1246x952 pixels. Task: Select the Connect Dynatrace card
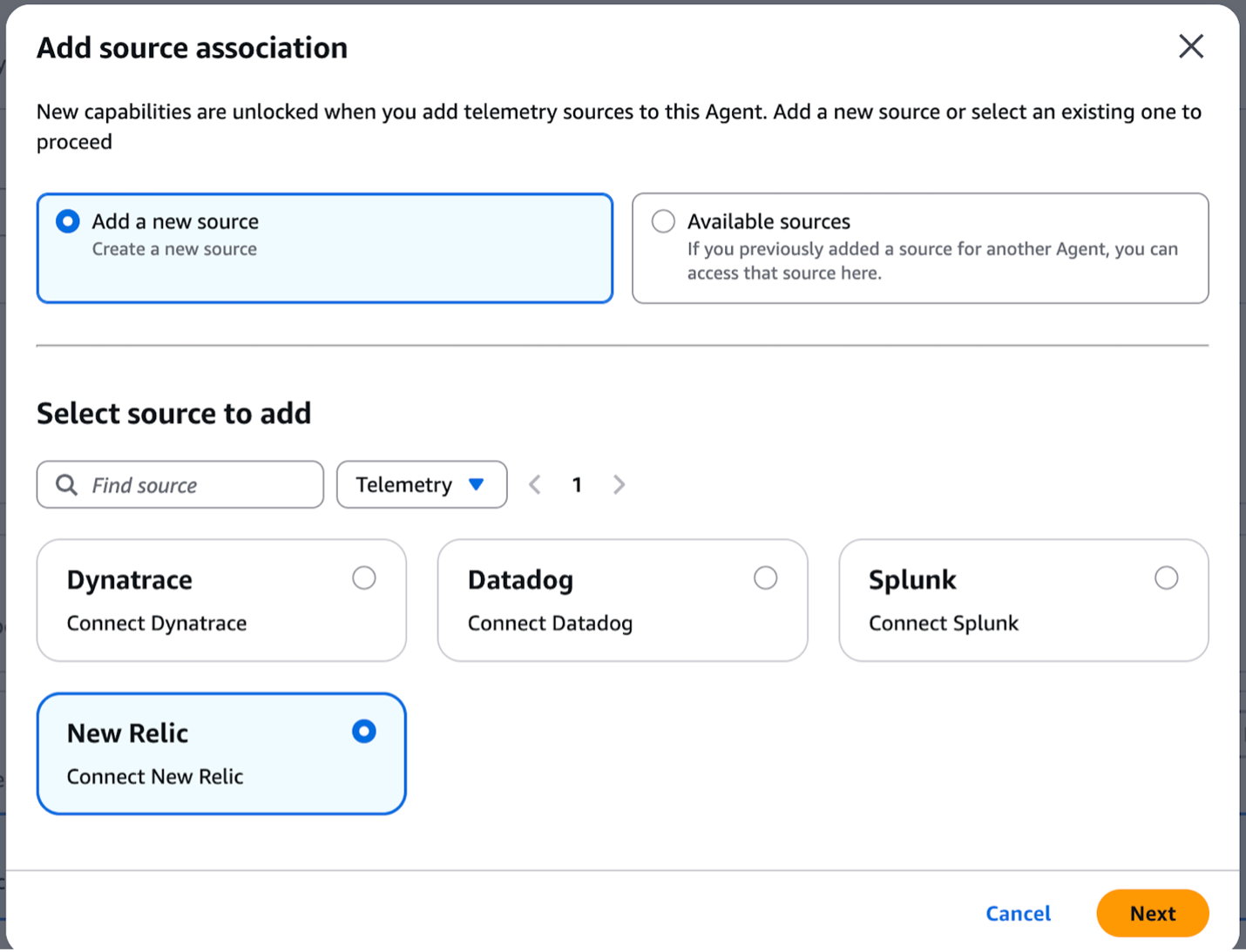[220, 600]
